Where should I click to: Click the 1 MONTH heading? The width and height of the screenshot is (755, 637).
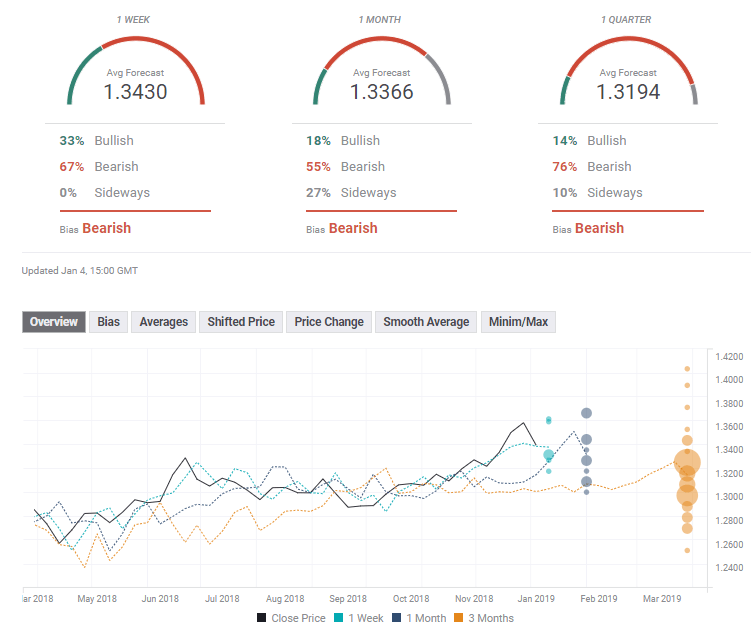(380, 20)
